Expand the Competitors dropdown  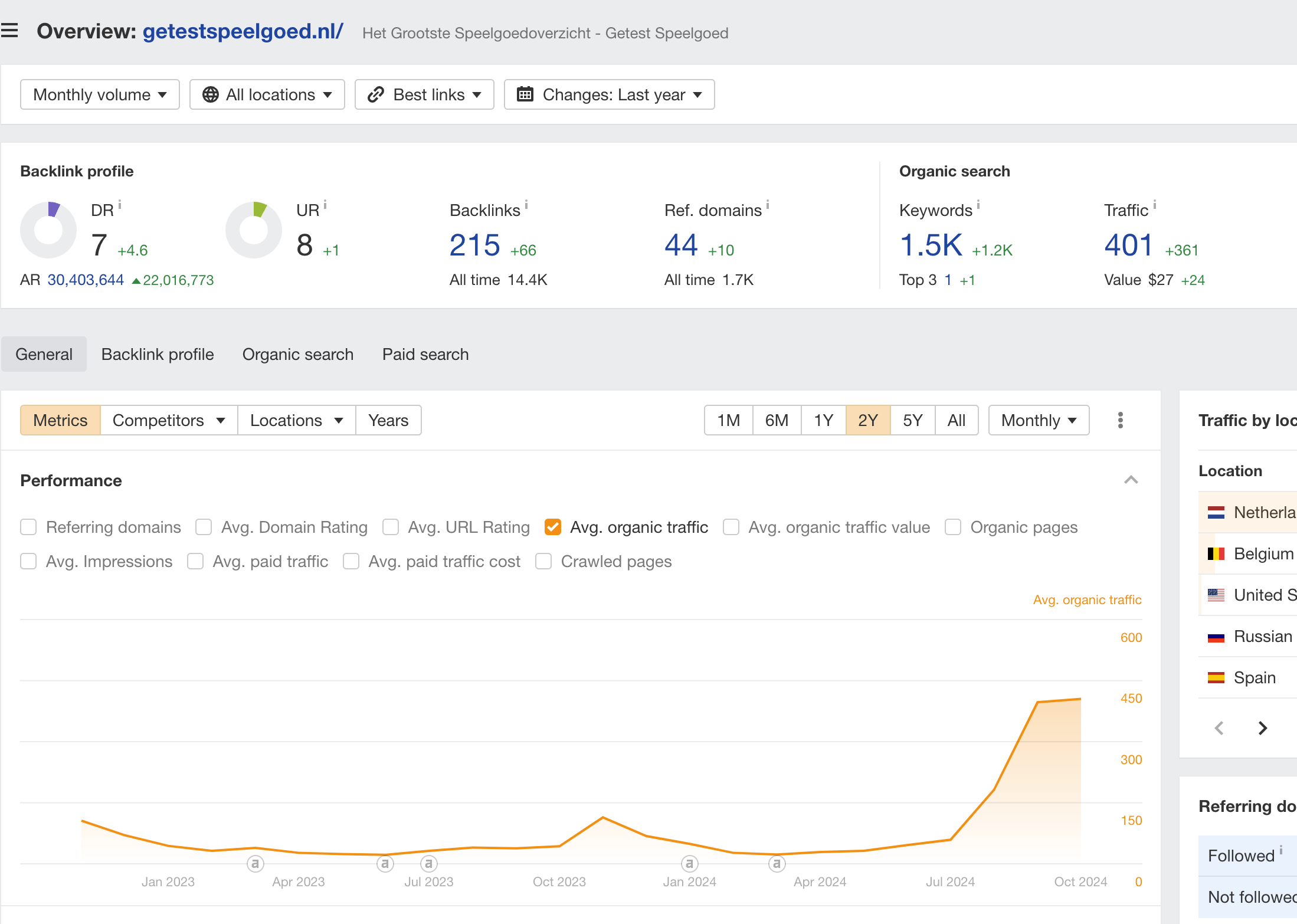[x=169, y=420]
